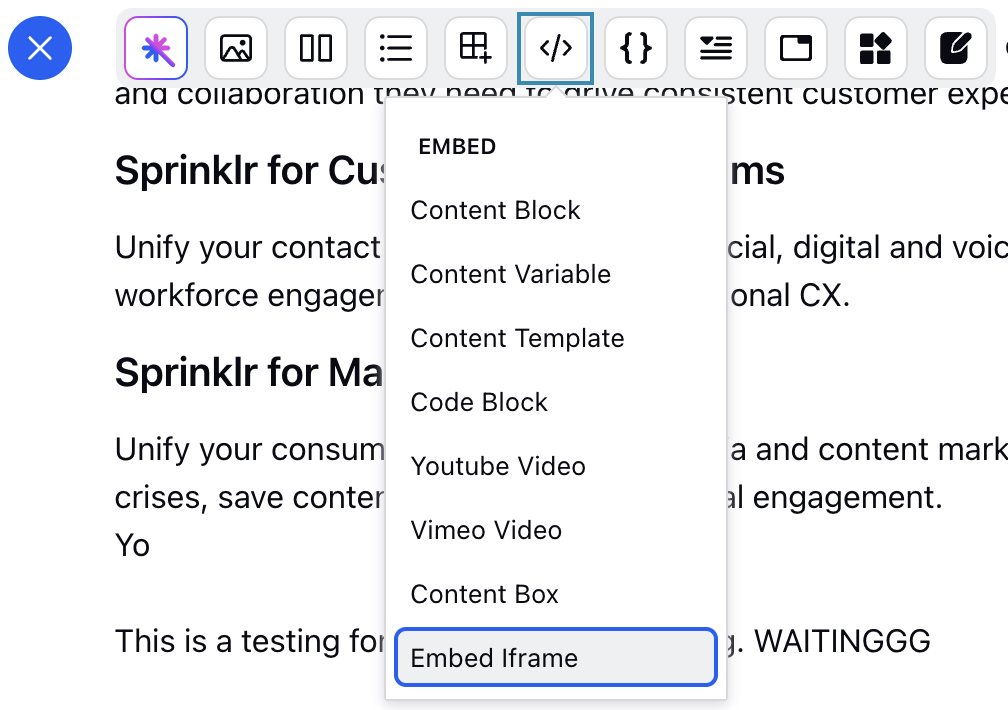Viewport: 1008px width, 710px height.
Task: Open the widgets shapes icon in the toolbar
Action: click(x=876, y=48)
